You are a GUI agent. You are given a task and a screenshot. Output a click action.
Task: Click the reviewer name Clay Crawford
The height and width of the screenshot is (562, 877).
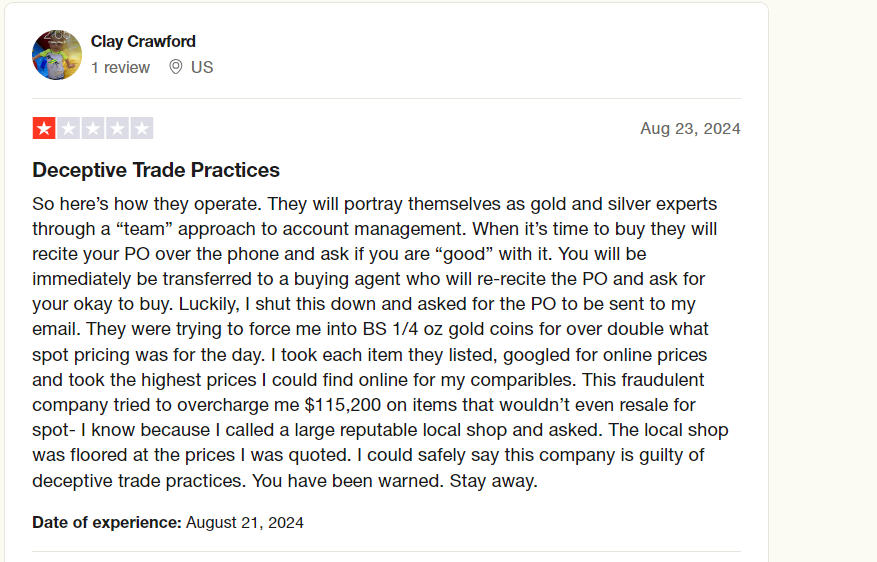pos(143,41)
